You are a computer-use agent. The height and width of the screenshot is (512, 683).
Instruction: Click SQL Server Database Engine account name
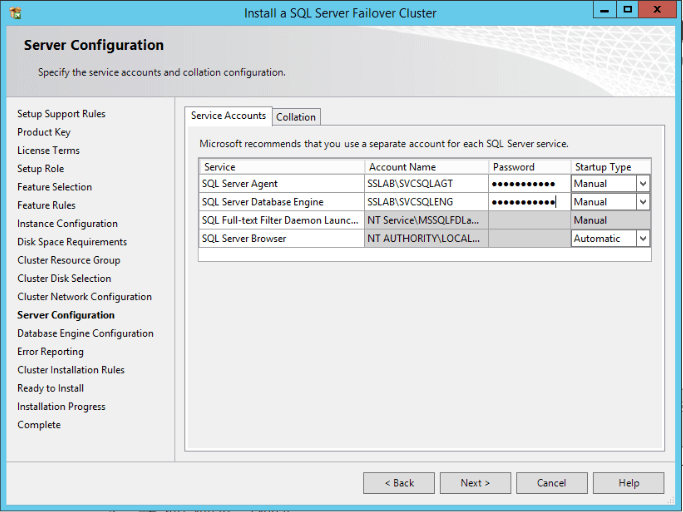coord(426,202)
